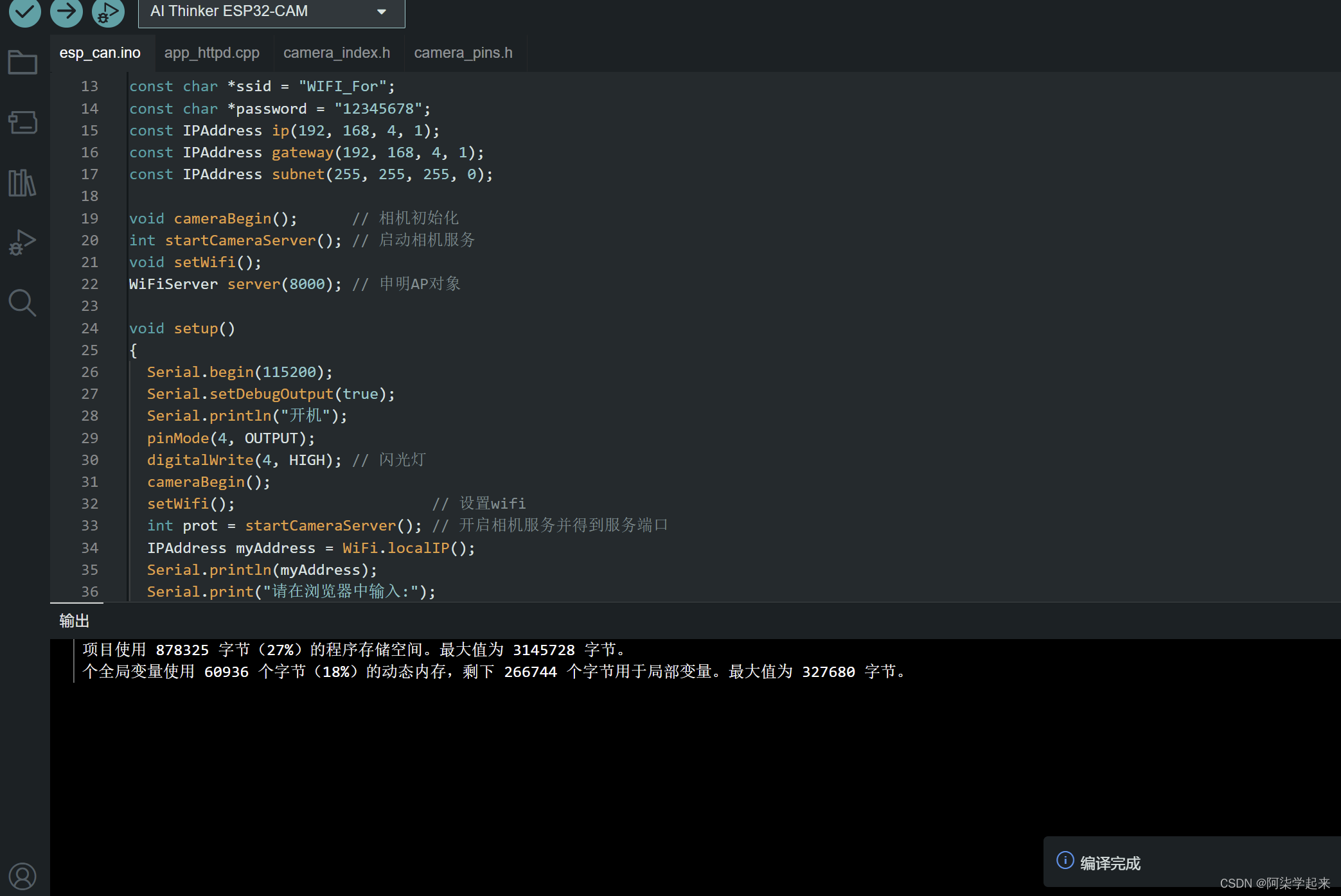Select the esp_can.ino tab
The image size is (1341, 896).
(100, 53)
